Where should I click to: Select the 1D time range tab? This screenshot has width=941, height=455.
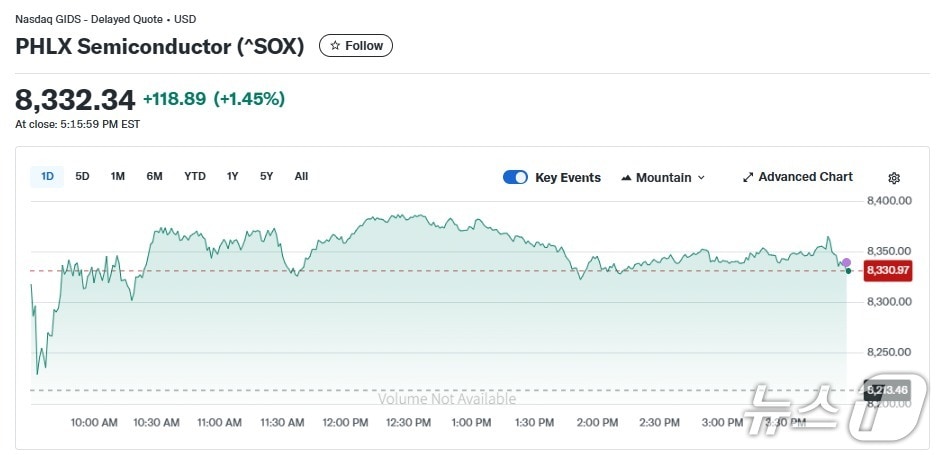point(47,177)
